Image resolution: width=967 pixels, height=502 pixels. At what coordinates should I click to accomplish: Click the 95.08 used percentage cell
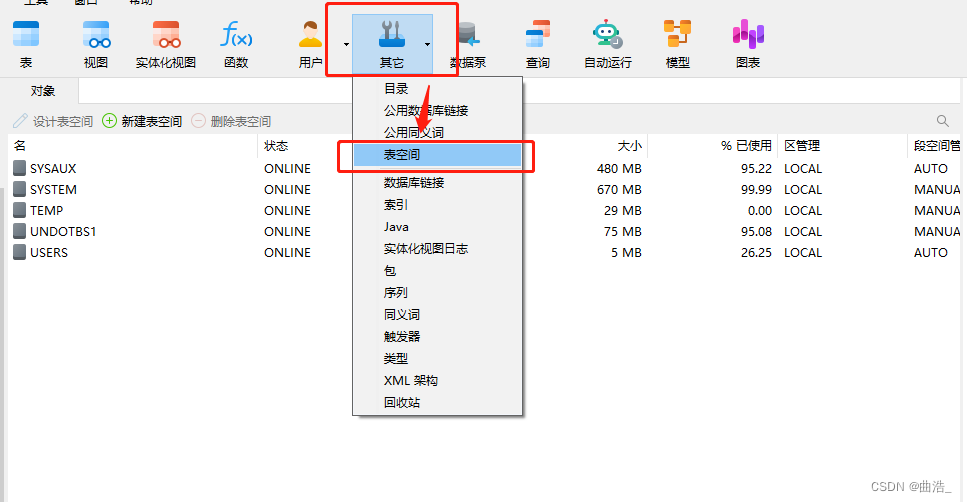(756, 231)
